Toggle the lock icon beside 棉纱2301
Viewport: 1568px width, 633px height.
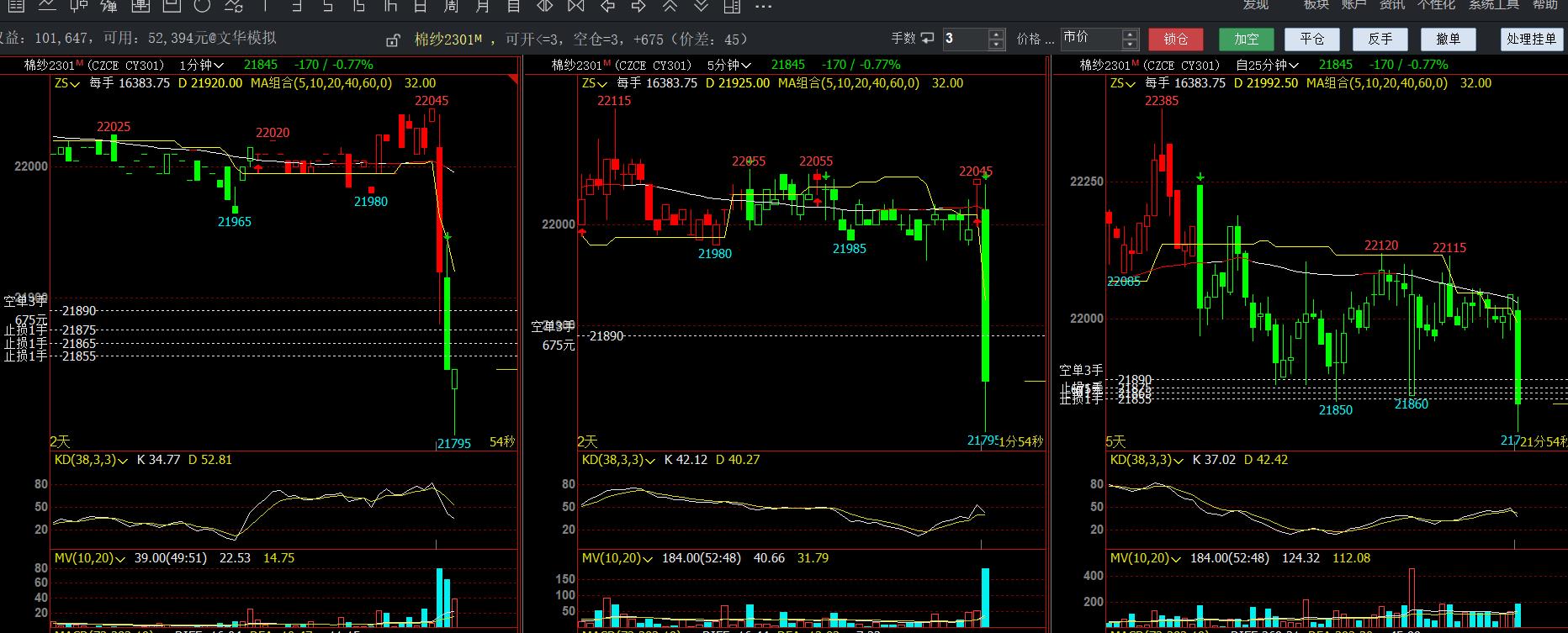click(393, 40)
